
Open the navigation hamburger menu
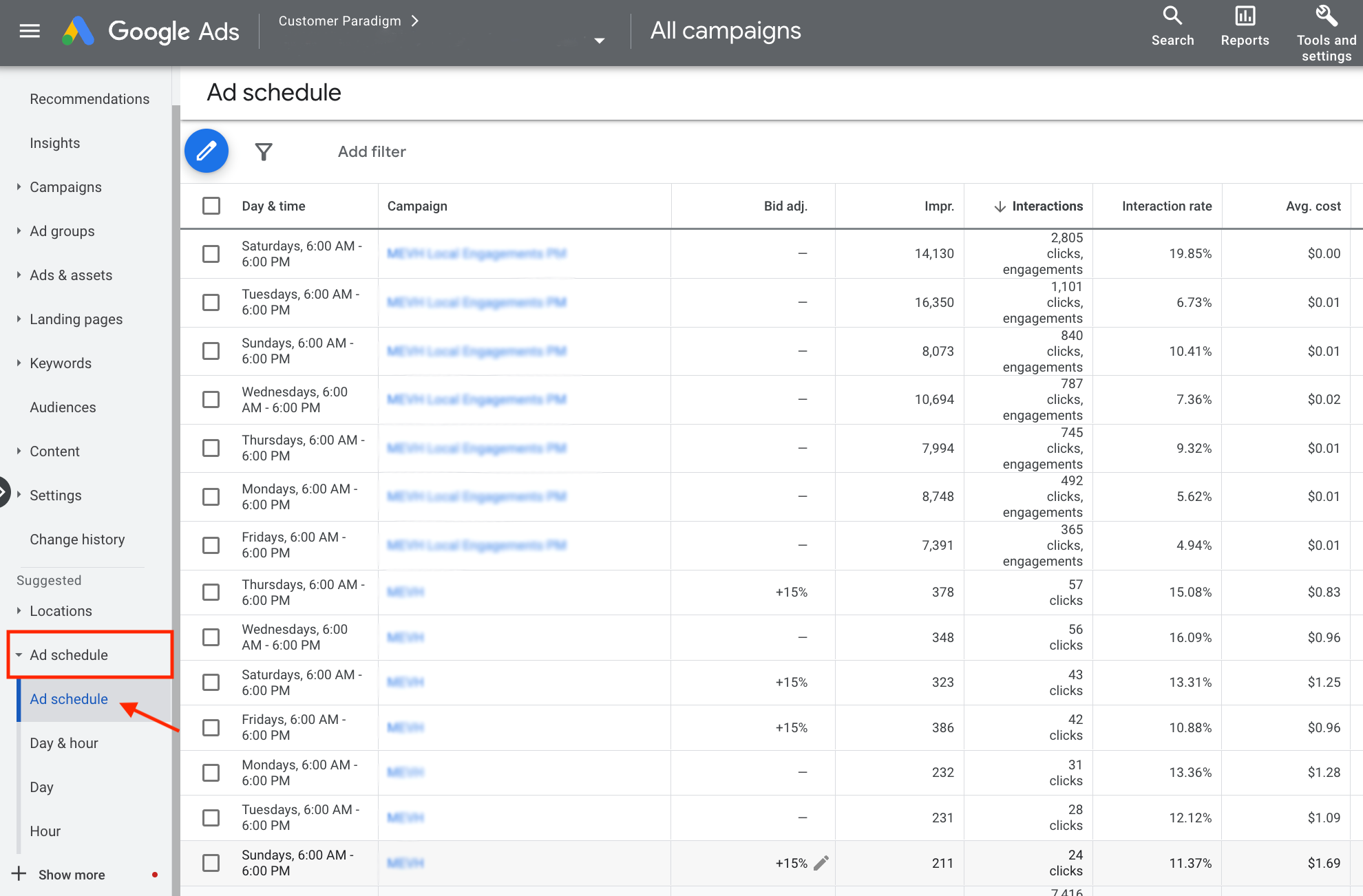click(29, 30)
